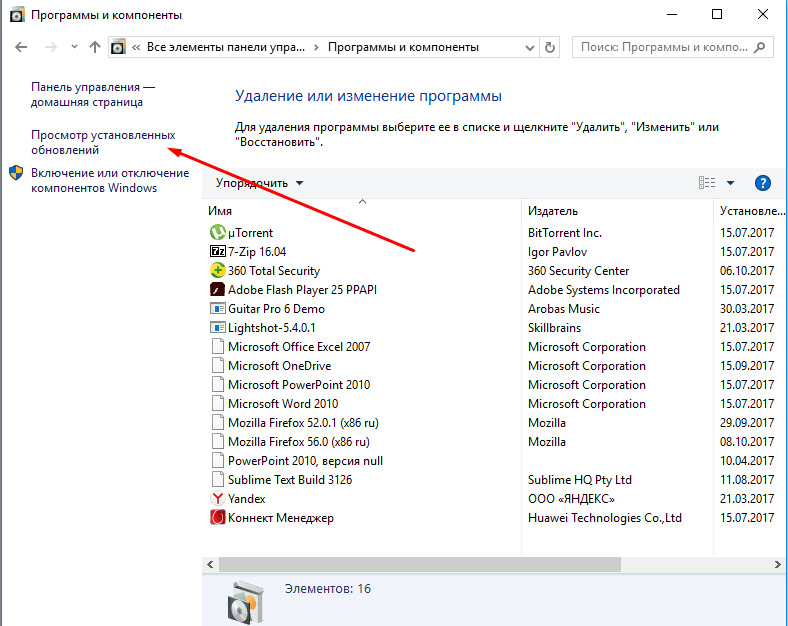The height and width of the screenshot is (626, 788).
Task: Click install date 11.08.2017
Action: coord(747,480)
